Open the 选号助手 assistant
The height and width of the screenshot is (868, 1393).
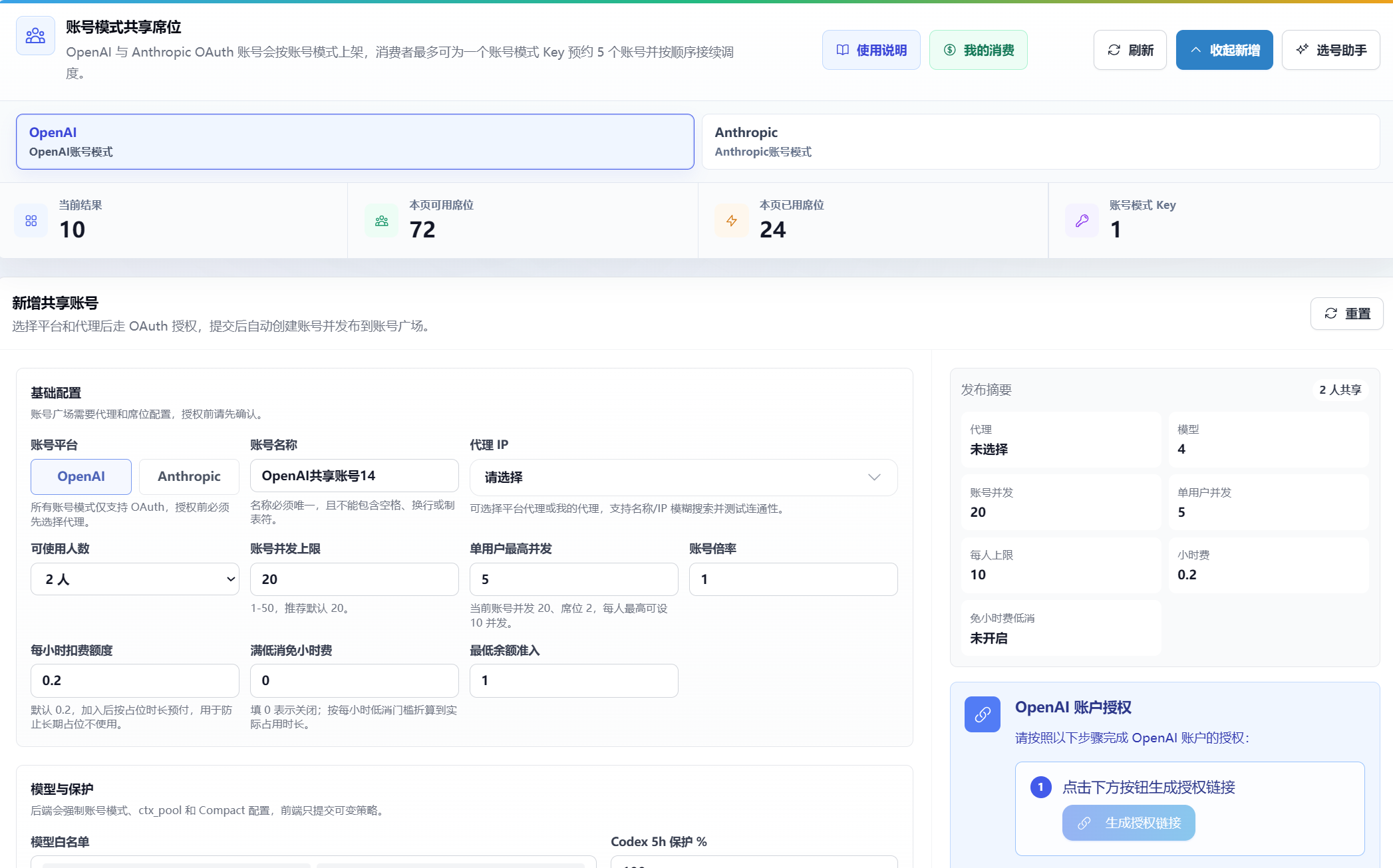pyautogui.click(x=1330, y=50)
